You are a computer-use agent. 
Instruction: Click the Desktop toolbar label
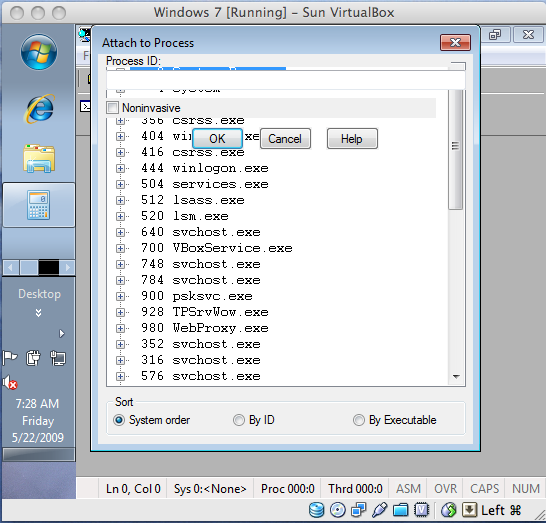pyautogui.click(x=39, y=294)
